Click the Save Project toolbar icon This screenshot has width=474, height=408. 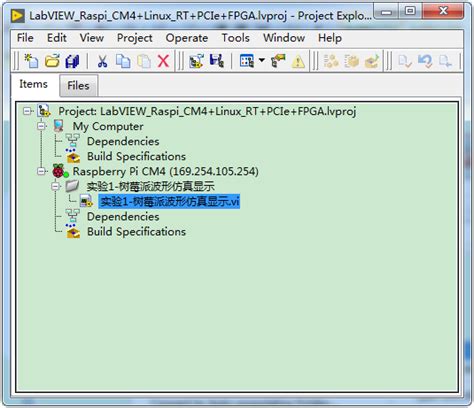217,61
